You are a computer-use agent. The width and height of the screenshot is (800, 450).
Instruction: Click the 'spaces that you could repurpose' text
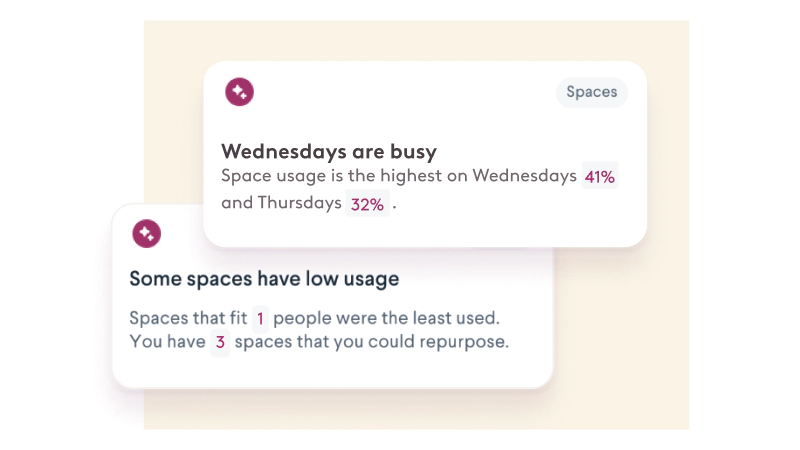point(372,342)
